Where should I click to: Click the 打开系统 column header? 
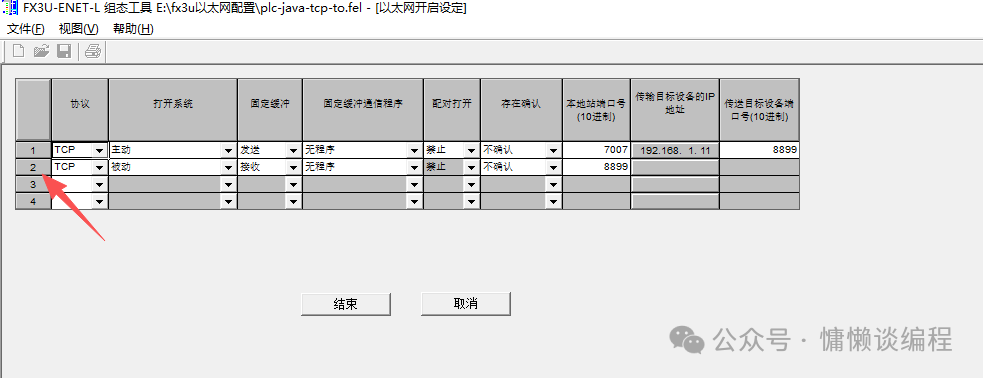tap(173, 110)
